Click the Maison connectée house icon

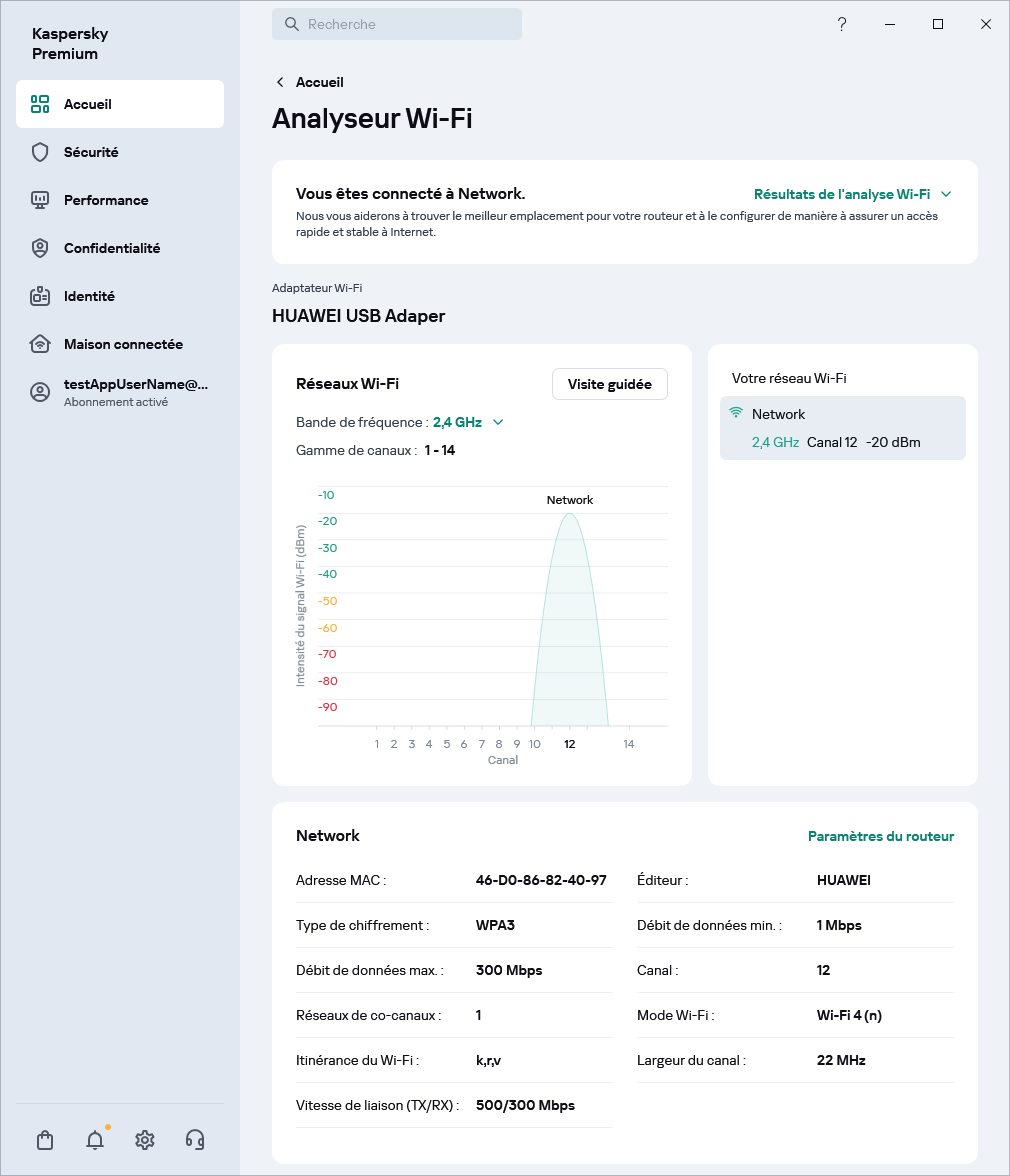pyautogui.click(x=40, y=344)
